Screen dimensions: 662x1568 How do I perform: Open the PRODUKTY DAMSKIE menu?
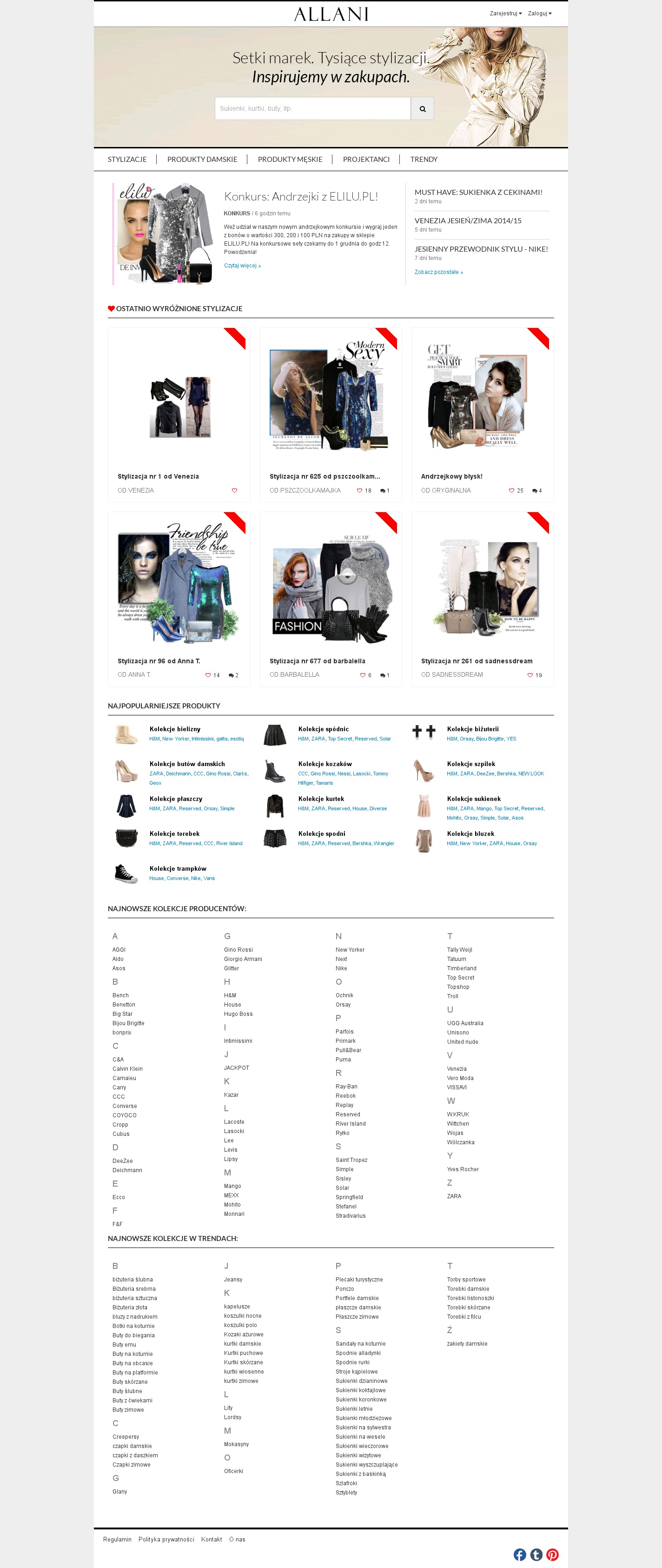click(202, 160)
